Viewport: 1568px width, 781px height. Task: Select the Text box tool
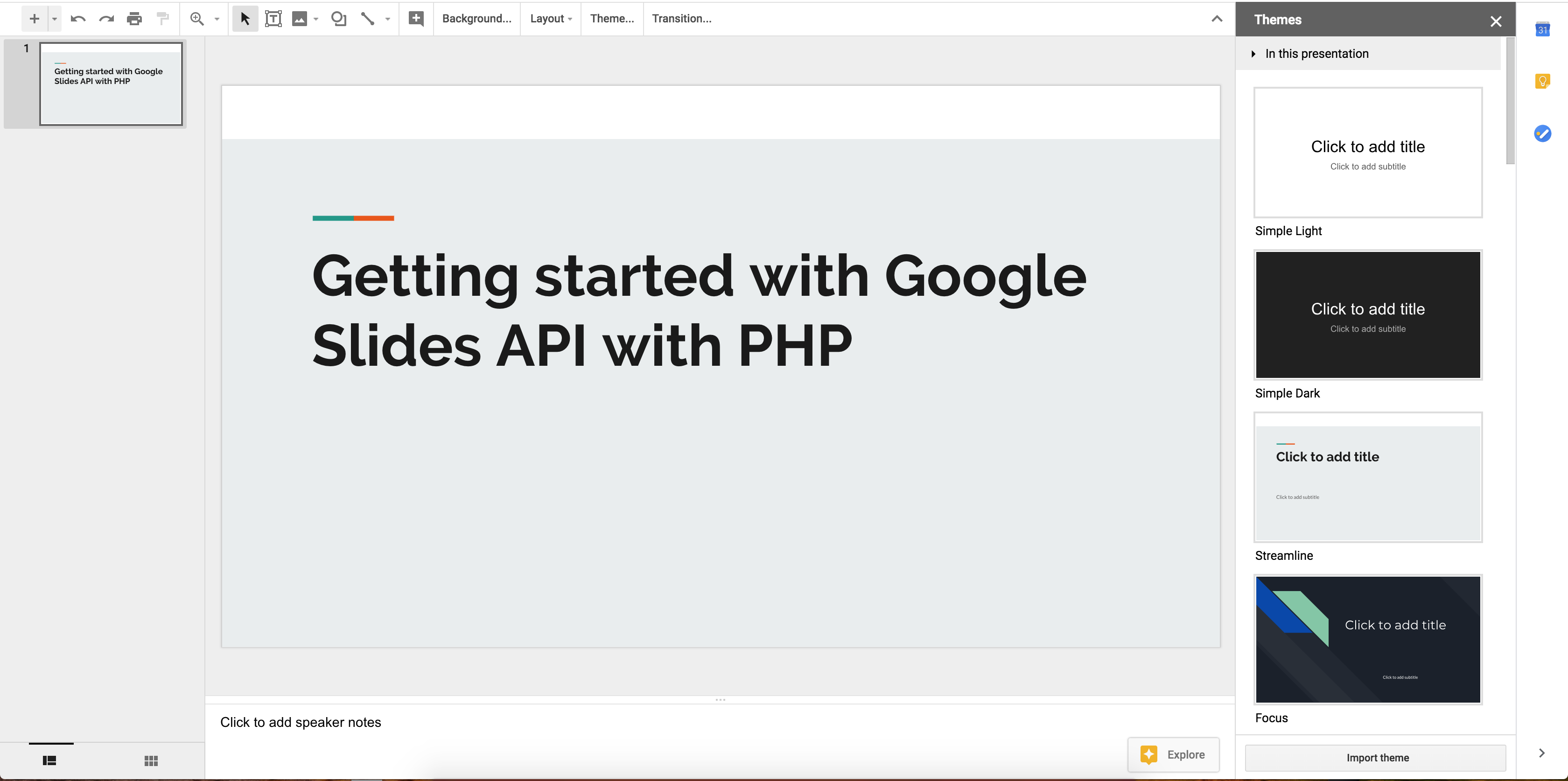(273, 19)
